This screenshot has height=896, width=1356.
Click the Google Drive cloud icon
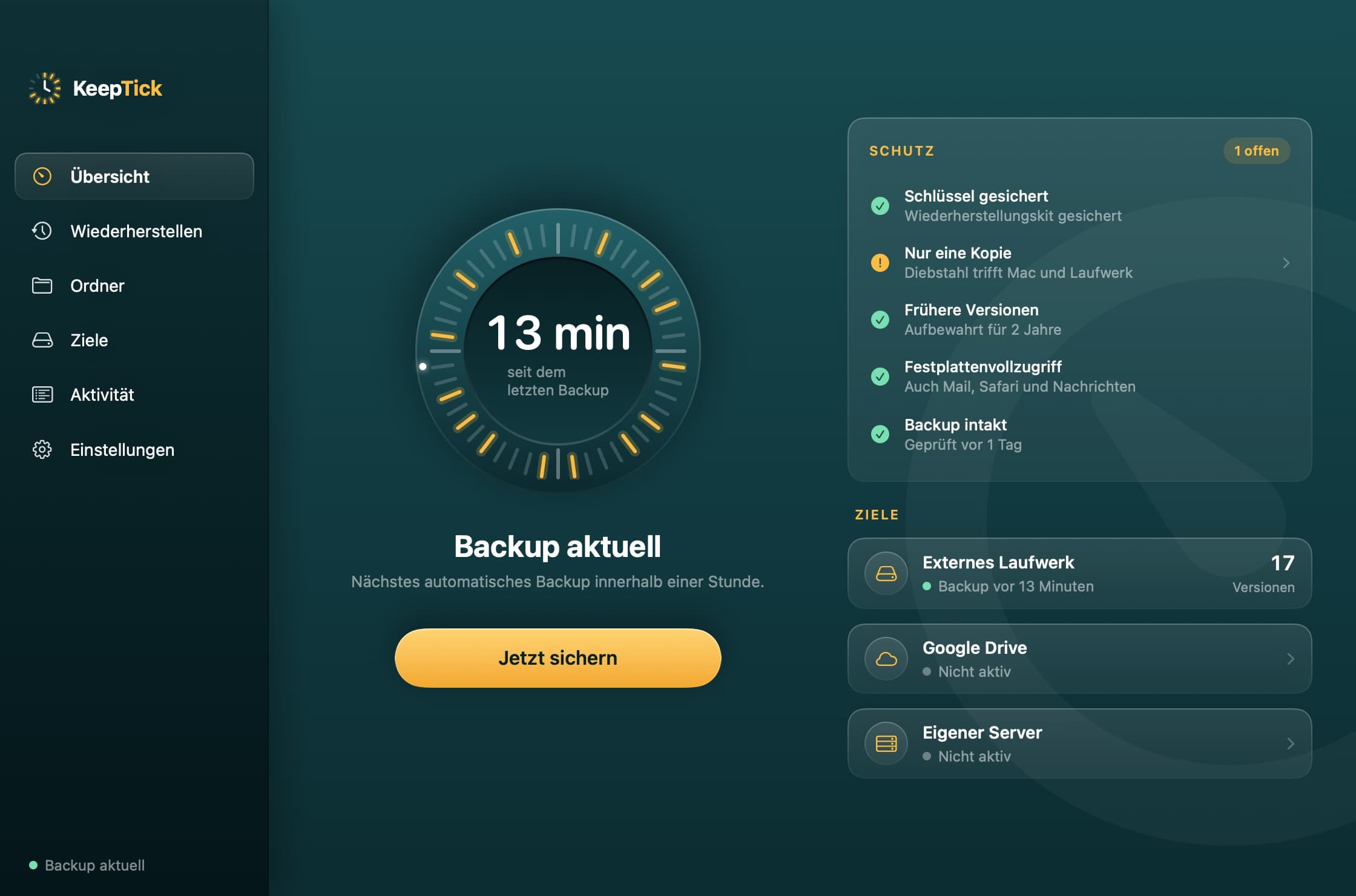886,659
